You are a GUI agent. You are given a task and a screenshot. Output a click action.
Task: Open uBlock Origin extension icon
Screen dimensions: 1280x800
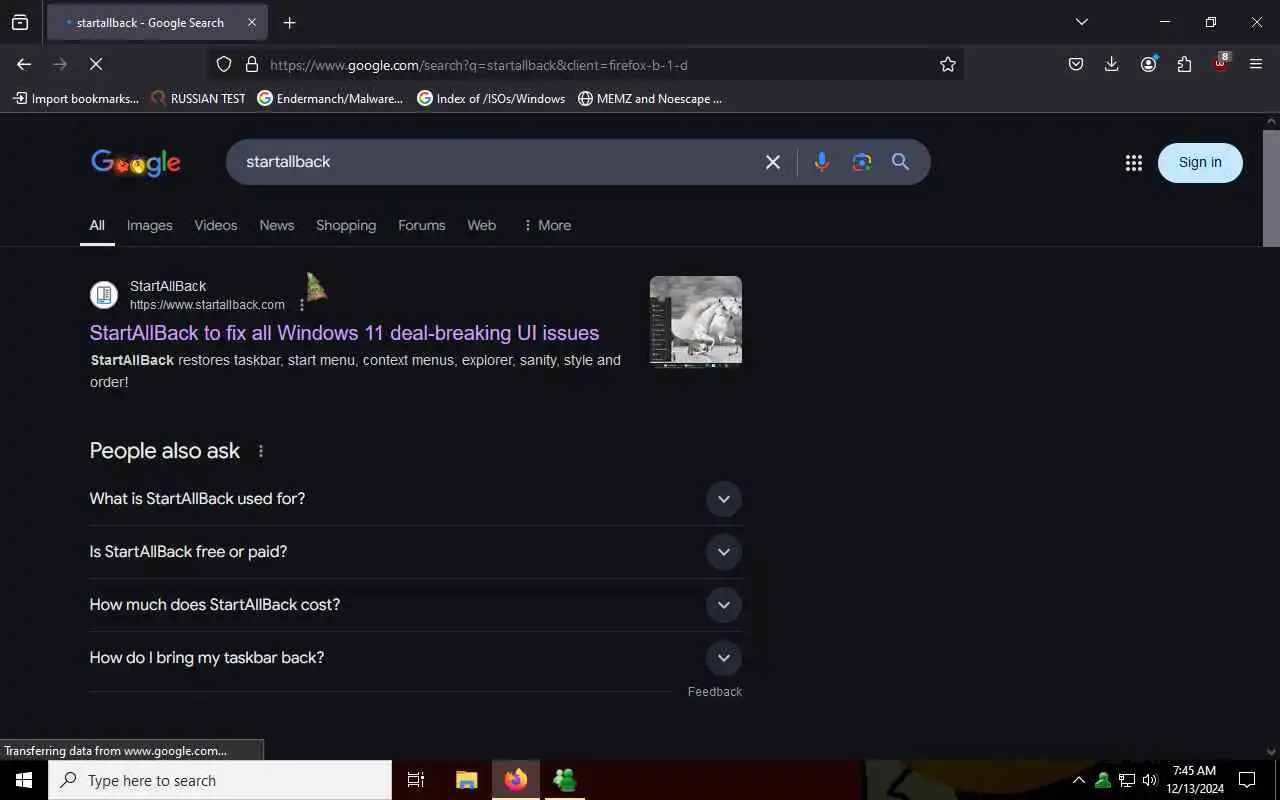pyautogui.click(x=1221, y=63)
